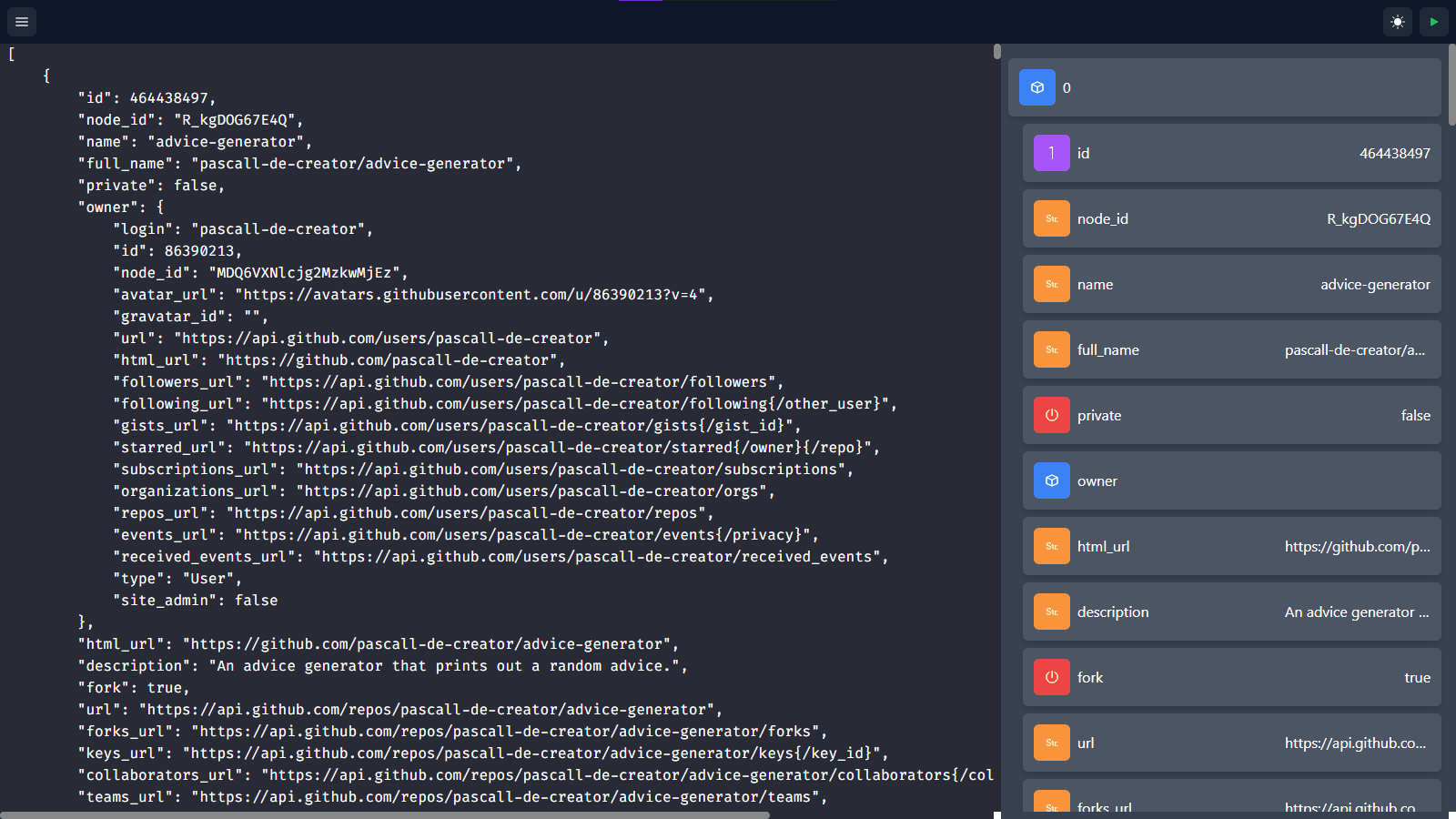The height and width of the screenshot is (819, 1456).
Task: Click the orange string icon for html_url
Action: pyautogui.click(x=1052, y=546)
